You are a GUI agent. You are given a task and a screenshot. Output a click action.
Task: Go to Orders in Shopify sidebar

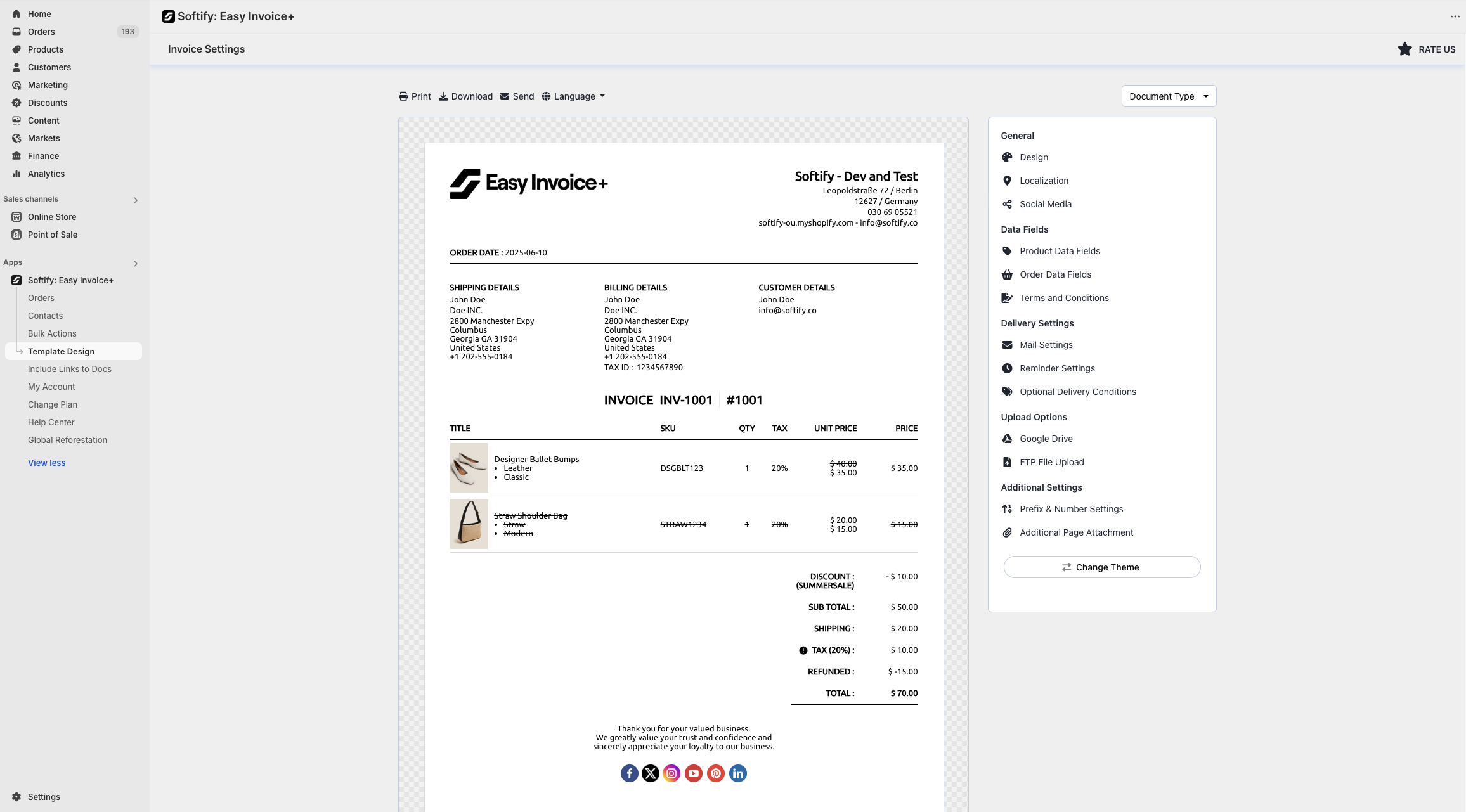click(41, 32)
